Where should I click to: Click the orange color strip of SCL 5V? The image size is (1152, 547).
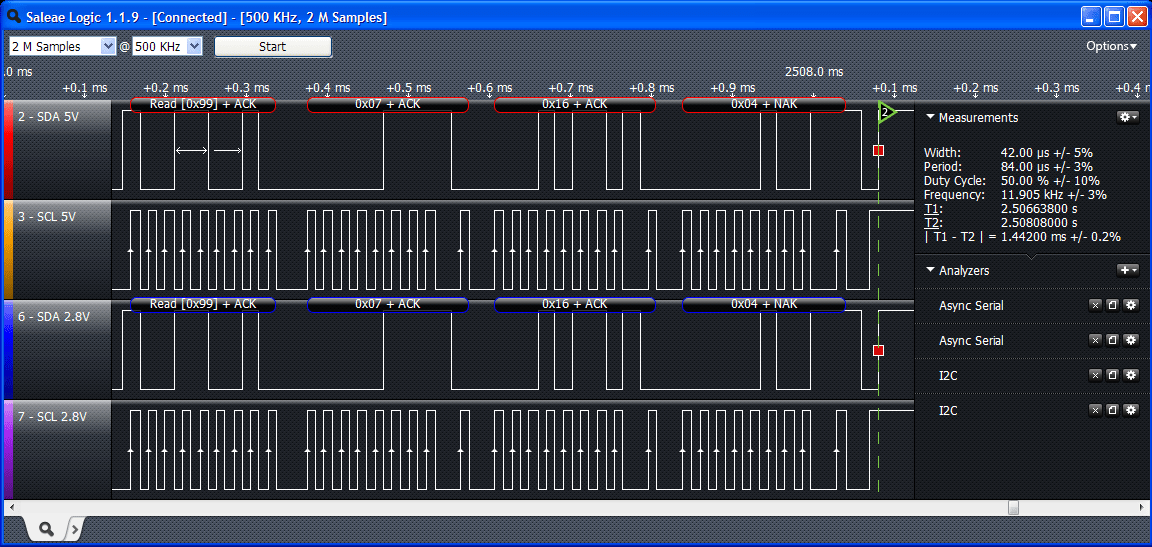8,250
